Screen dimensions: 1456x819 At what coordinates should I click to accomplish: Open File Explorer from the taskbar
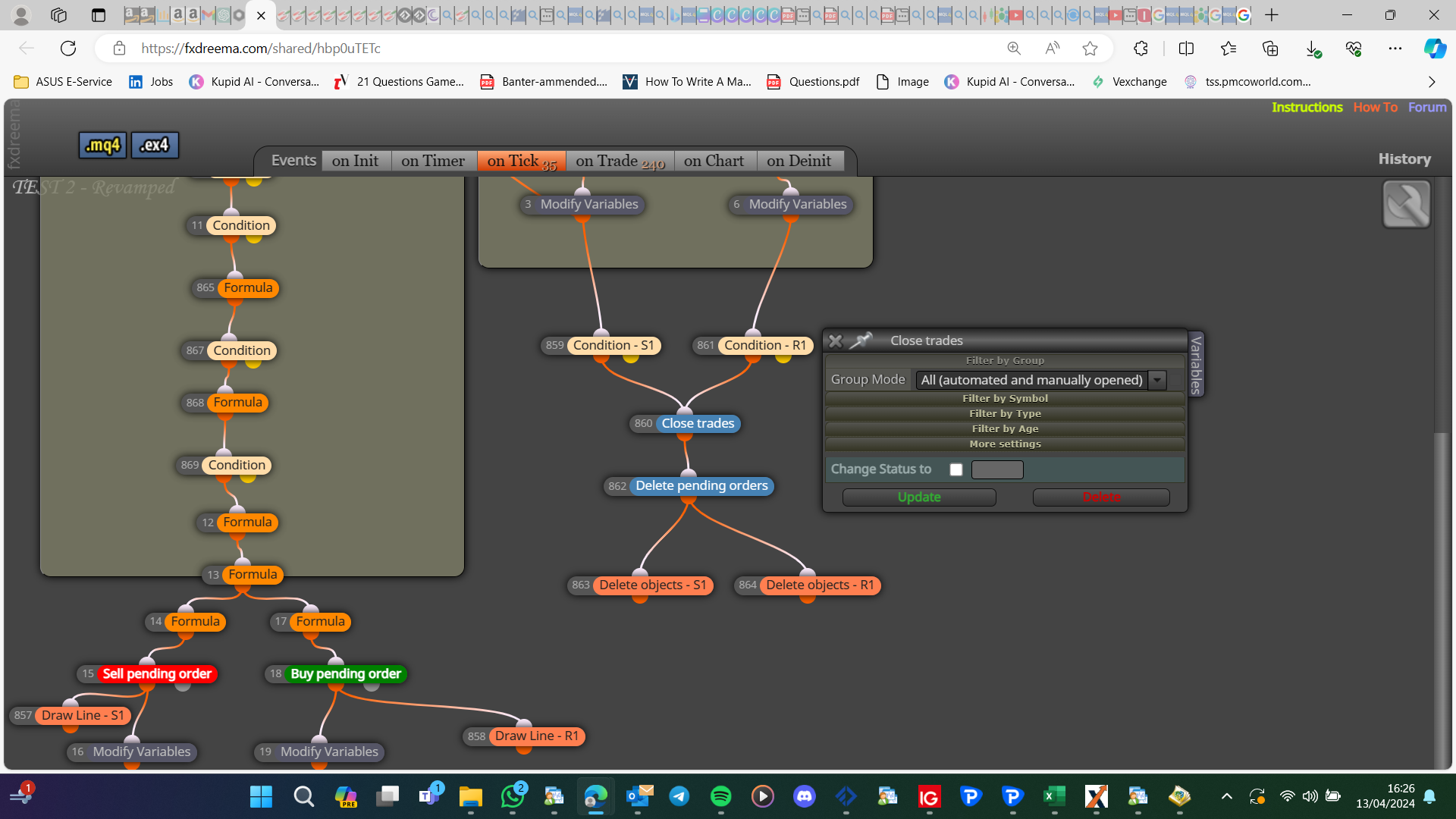(x=470, y=796)
